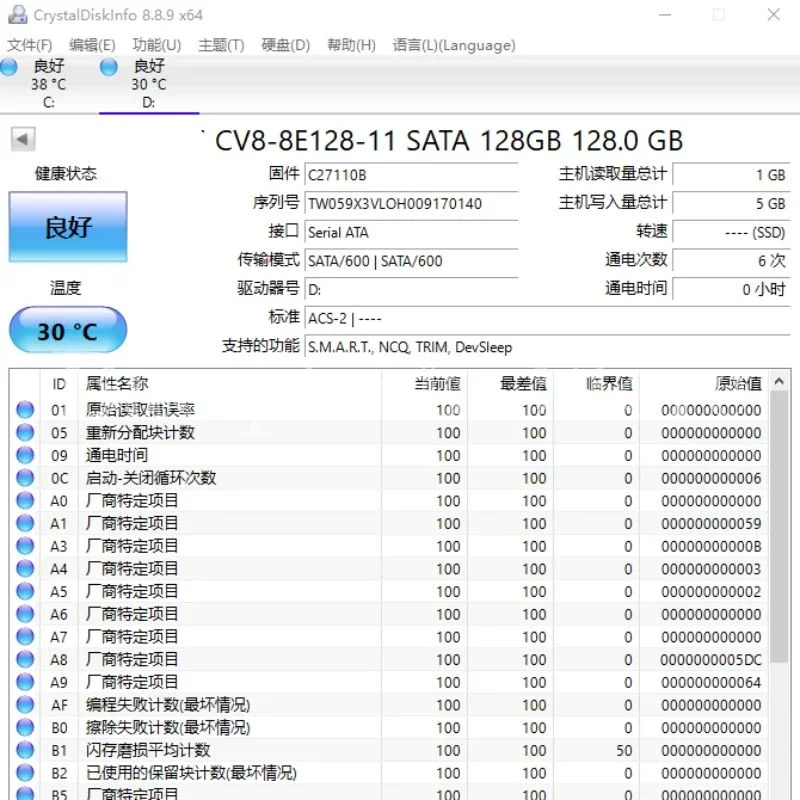Click the interface field Serial ATA
Viewport: 800px width, 800px height.
click(411, 232)
